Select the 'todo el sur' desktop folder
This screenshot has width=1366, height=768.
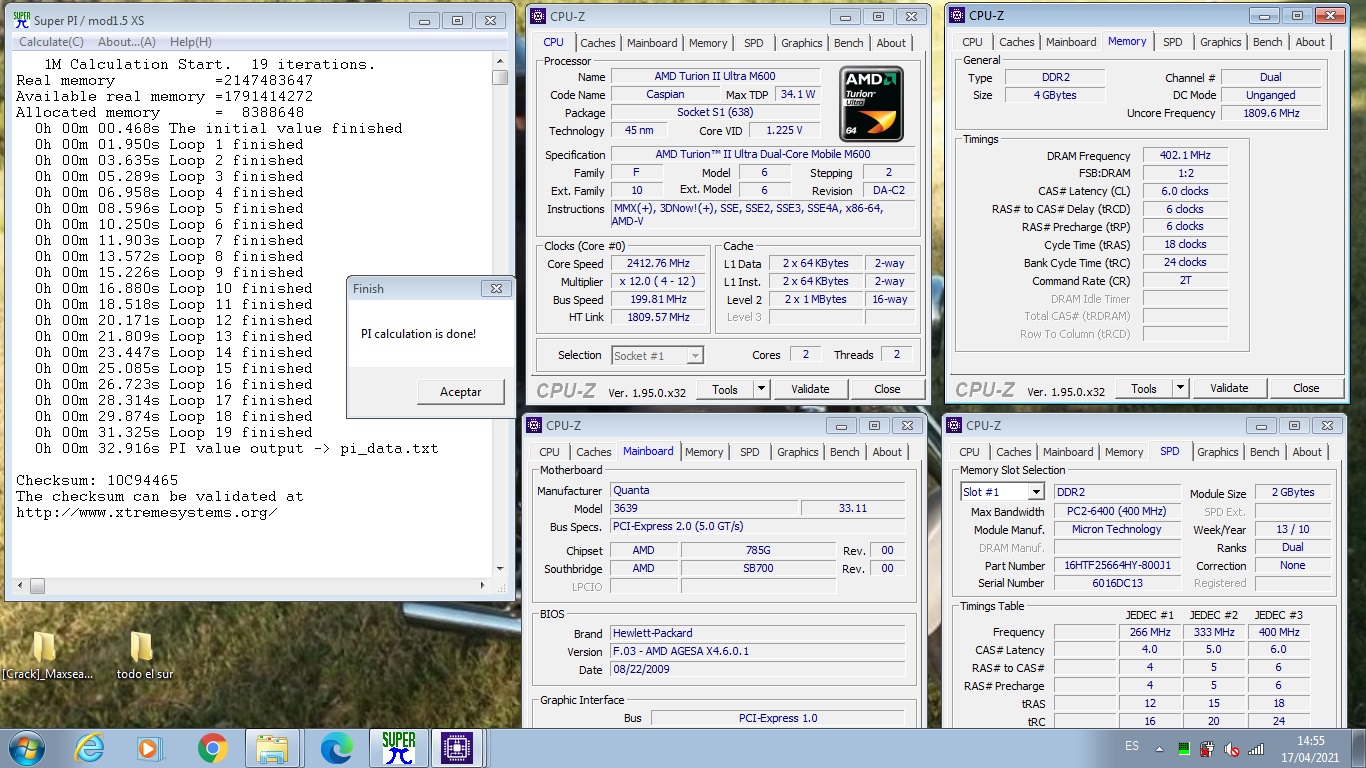[144, 656]
